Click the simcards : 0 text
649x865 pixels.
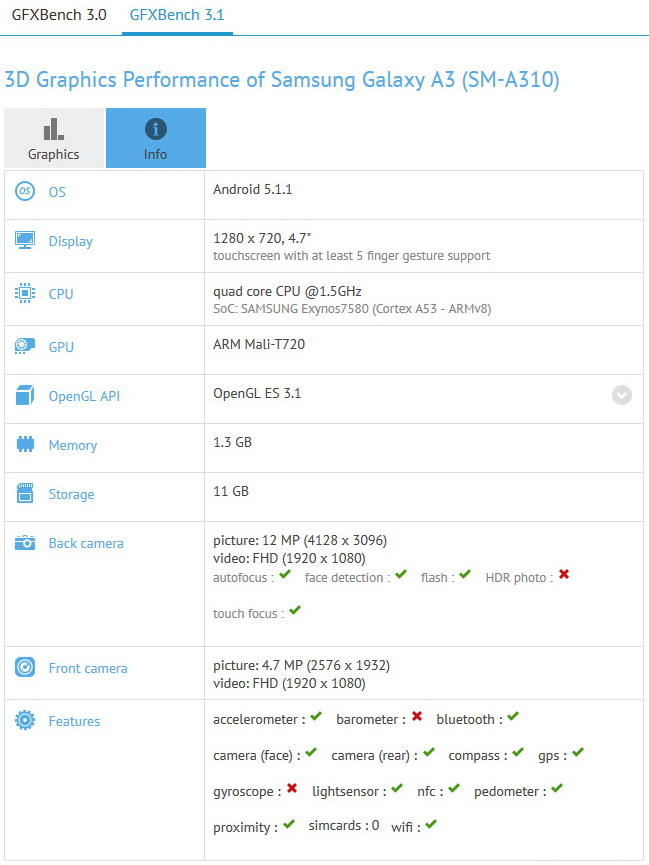coord(344,826)
